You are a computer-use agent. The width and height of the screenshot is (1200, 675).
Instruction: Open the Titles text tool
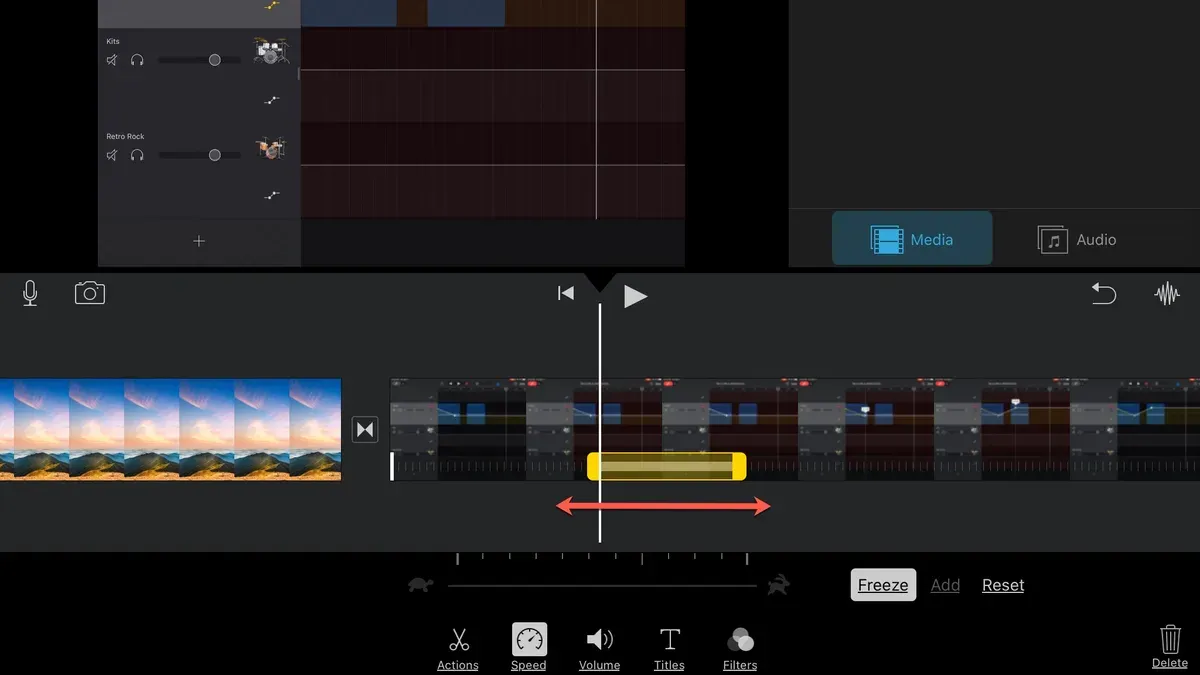(669, 648)
